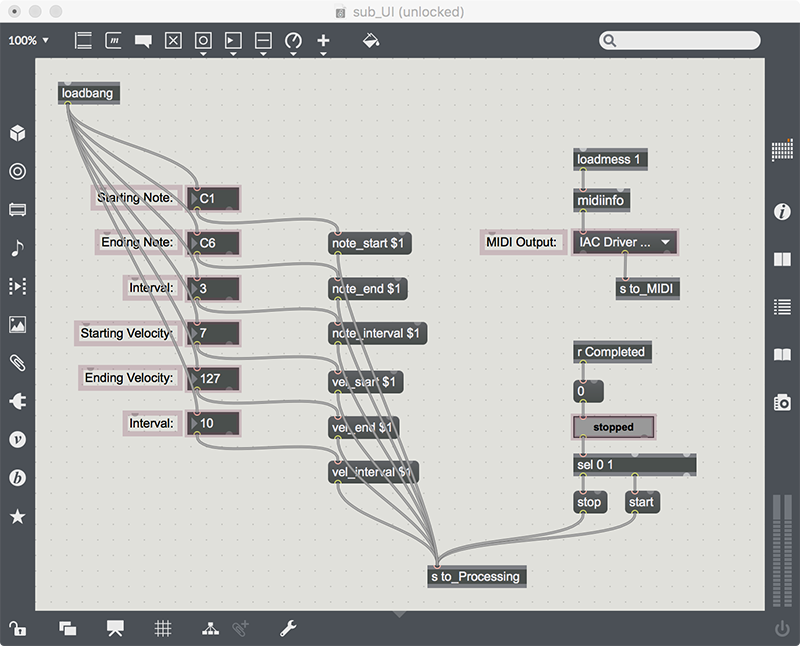Select the 's to_MIDI' send object
Image resolution: width=800 pixels, height=646 pixels.
click(x=647, y=289)
